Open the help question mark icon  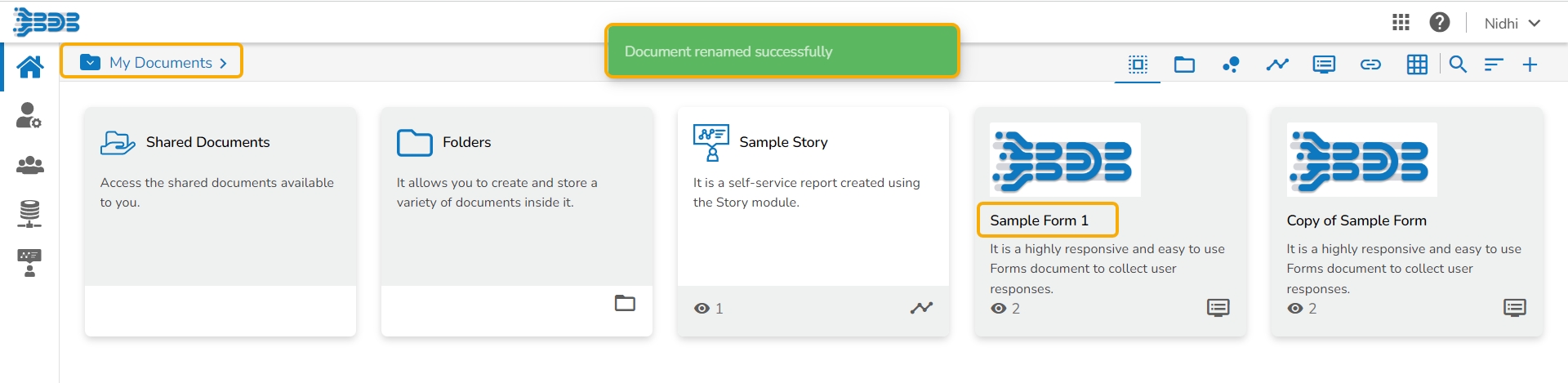1440,23
